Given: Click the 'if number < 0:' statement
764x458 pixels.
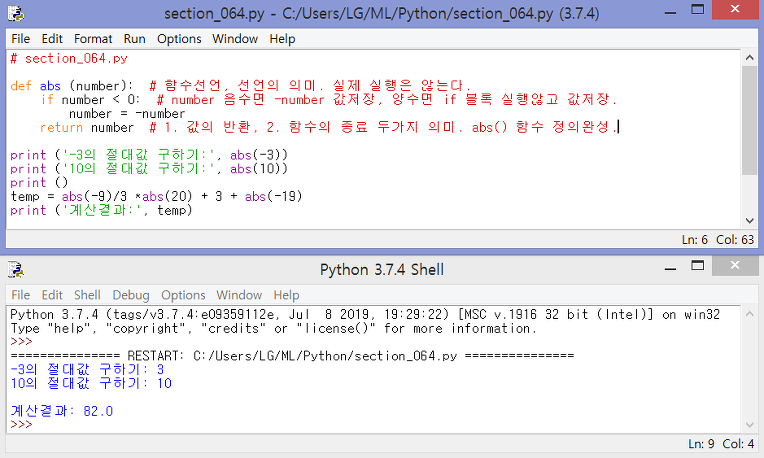Looking at the screenshot, I should 90,100.
